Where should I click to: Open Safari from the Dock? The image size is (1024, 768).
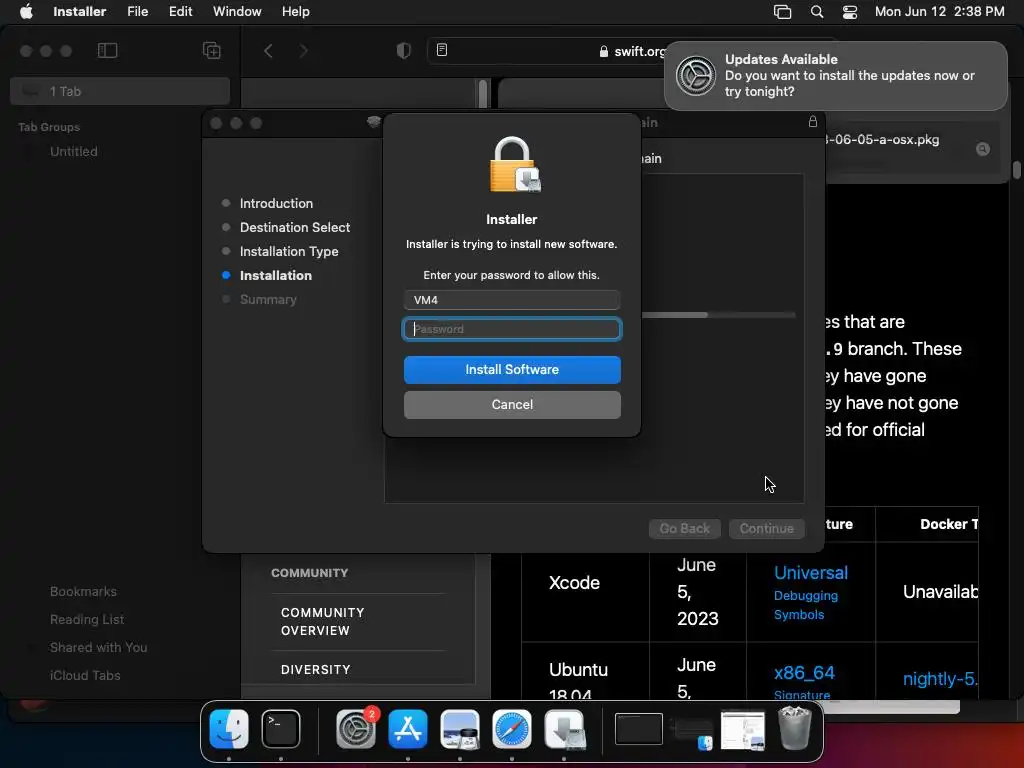[511, 729]
